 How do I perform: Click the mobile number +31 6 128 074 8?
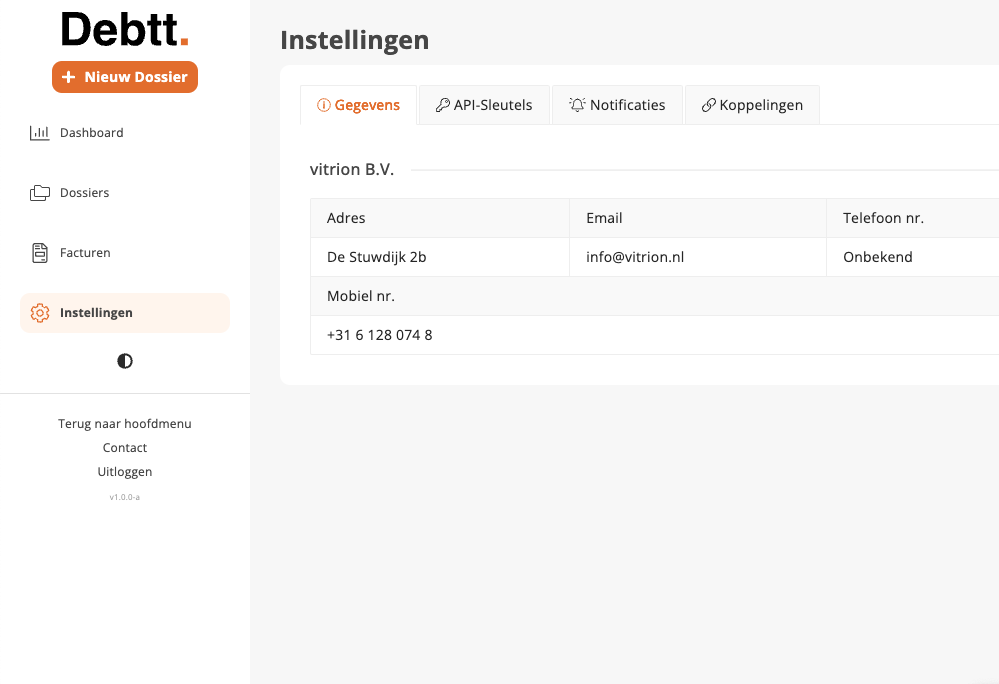tap(380, 335)
